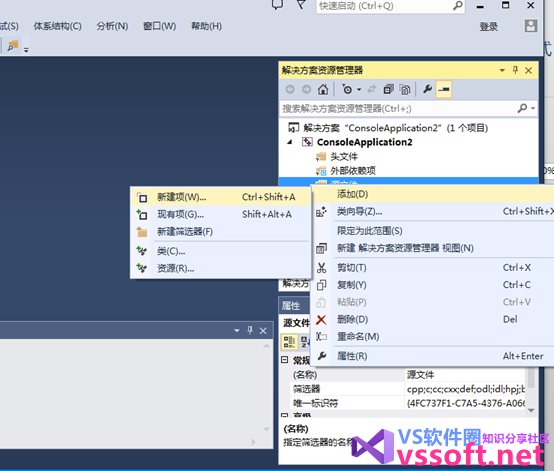The width and height of the screenshot is (554, 471).
Task: Click the 添加(D) context menu item
Action: pos(432,194)
